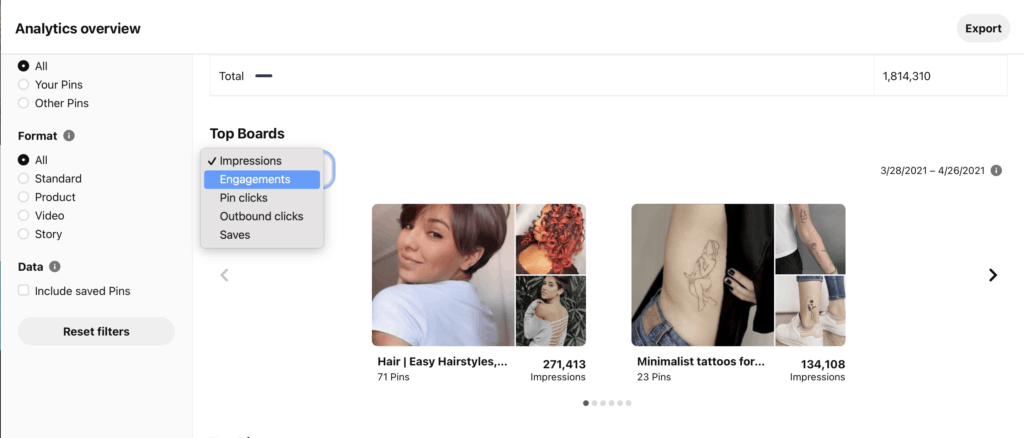Select the checked Impressions menu entry

[x=262, y=161]
